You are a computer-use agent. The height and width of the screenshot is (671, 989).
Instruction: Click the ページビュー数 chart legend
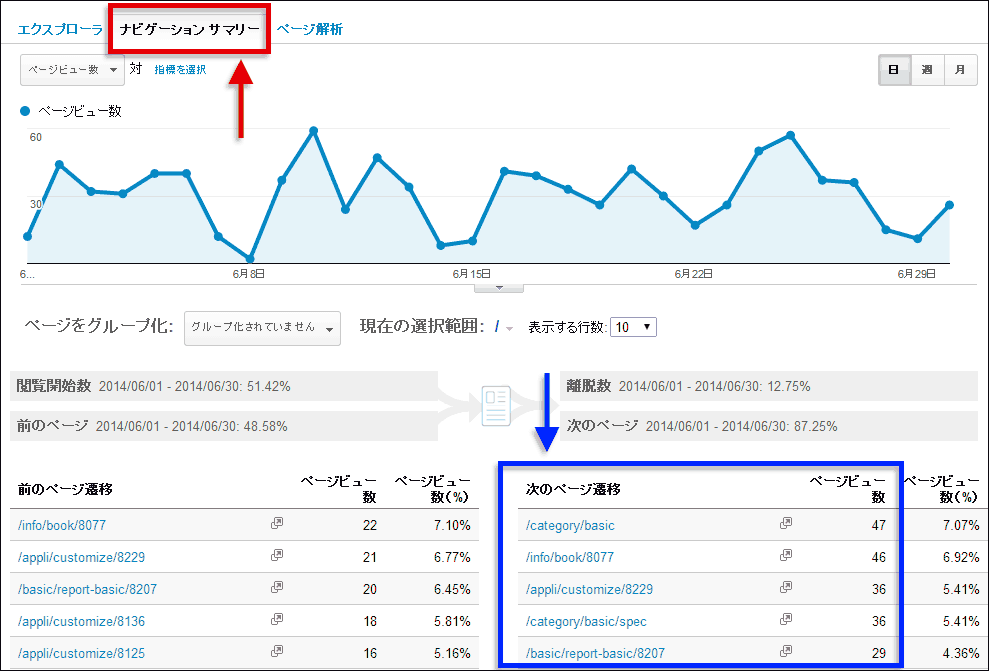[71, 112]
